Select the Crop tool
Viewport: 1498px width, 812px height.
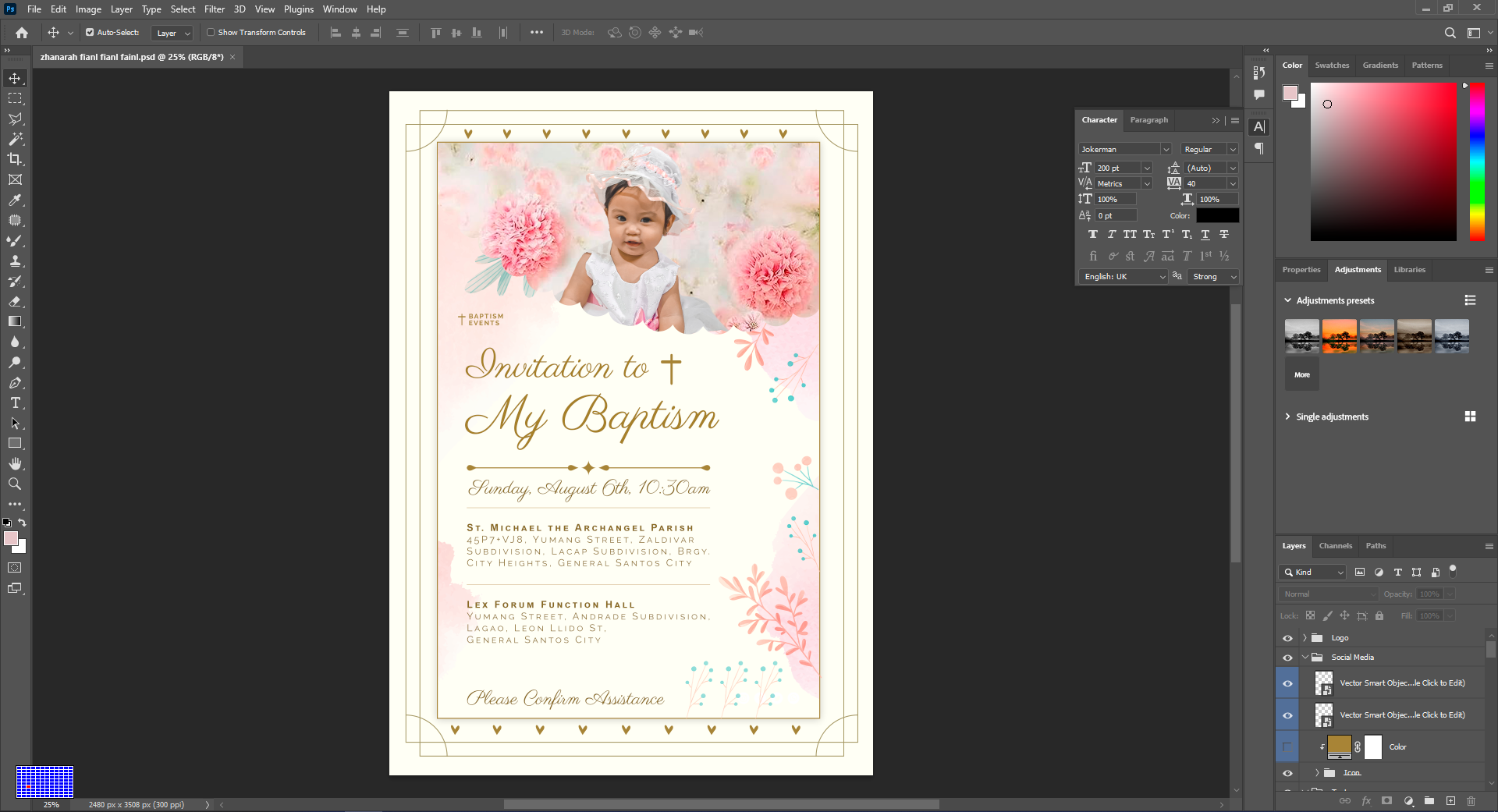pos(15,159)
